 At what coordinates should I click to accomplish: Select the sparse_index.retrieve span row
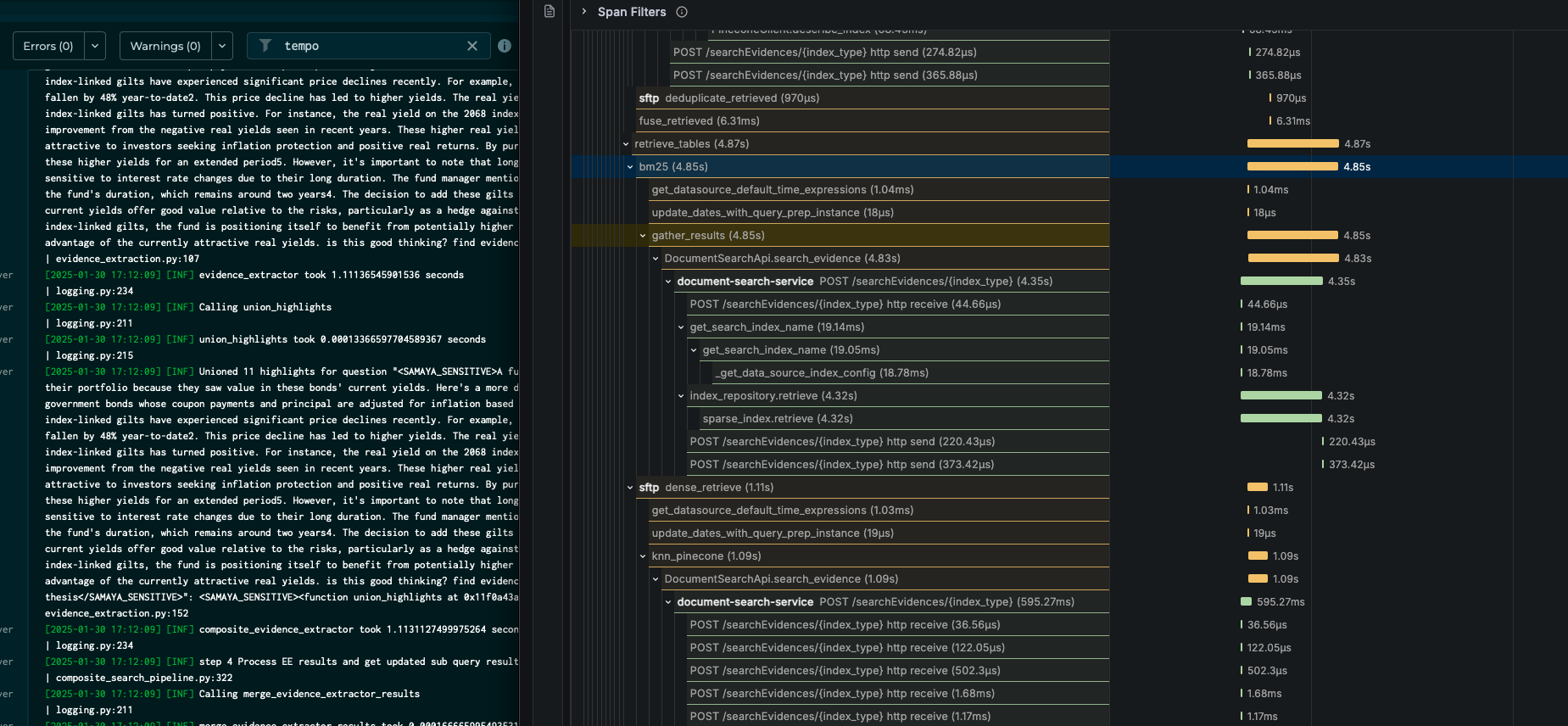tap(778, 419)
